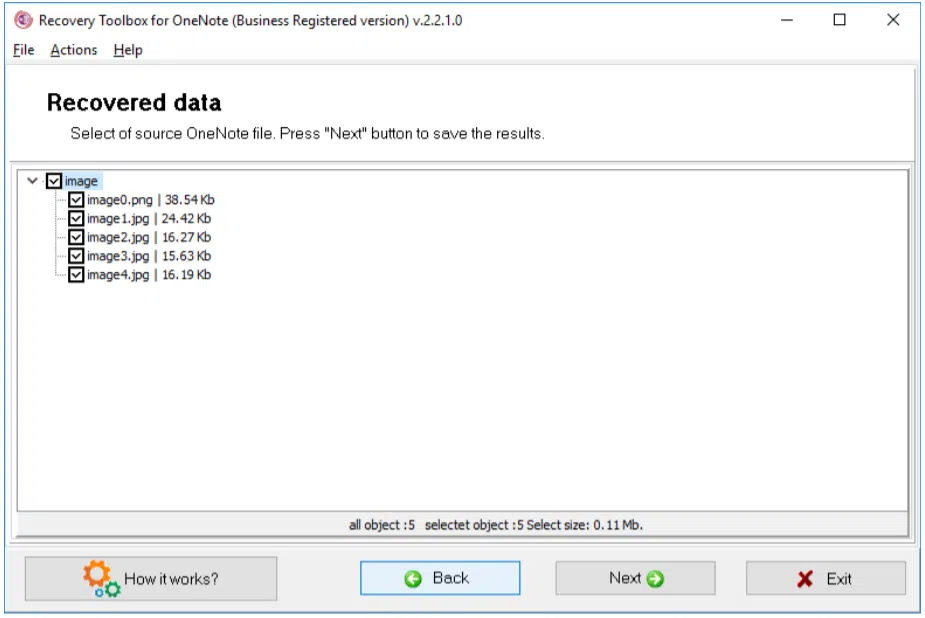Click the green right arrow Next icon
Screen dimensions: 925x618
pos(655,579)
